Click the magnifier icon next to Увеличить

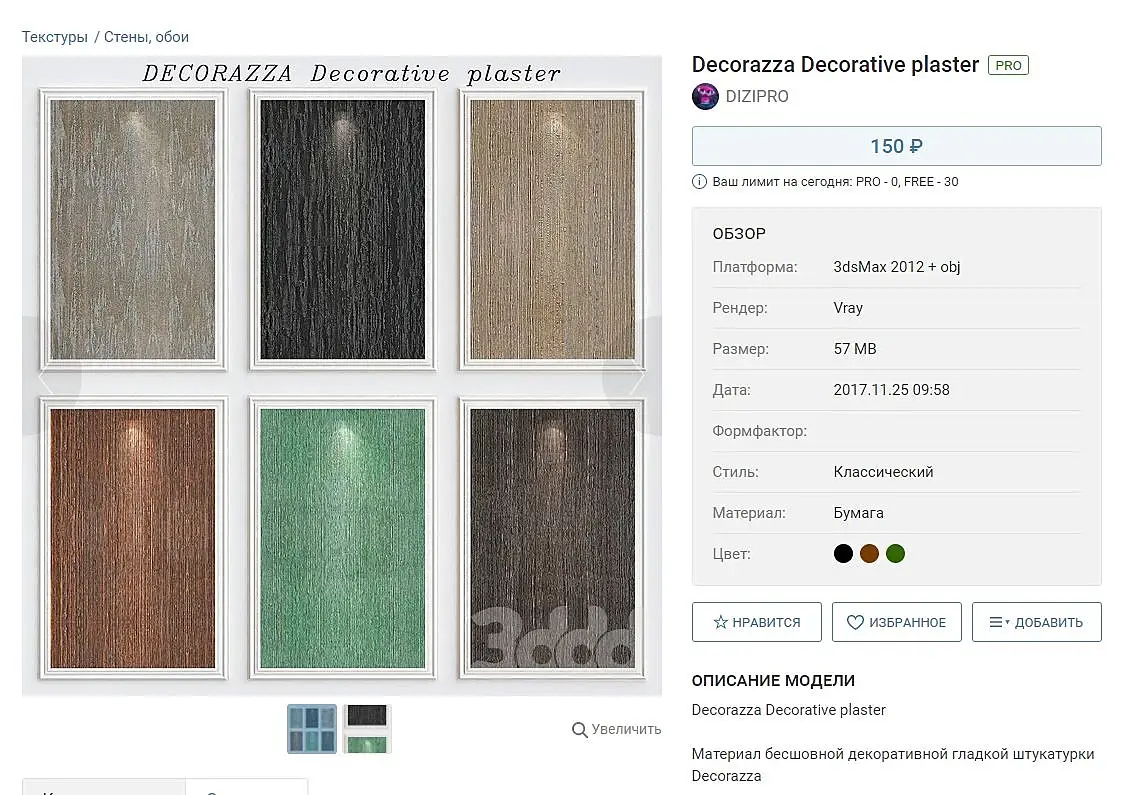click(x=579, y=730)
